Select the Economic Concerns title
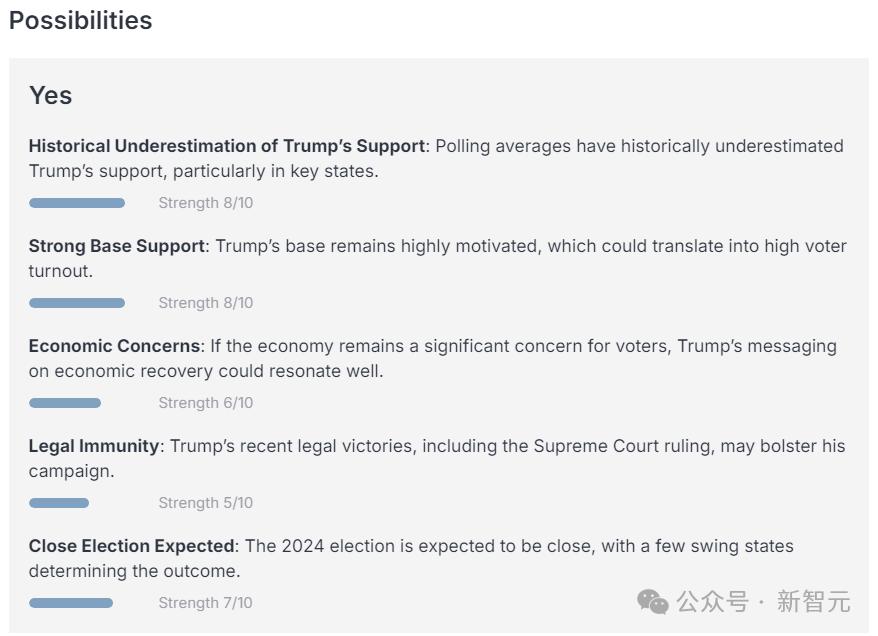This screenshot has width=878, height=636. 114,346
